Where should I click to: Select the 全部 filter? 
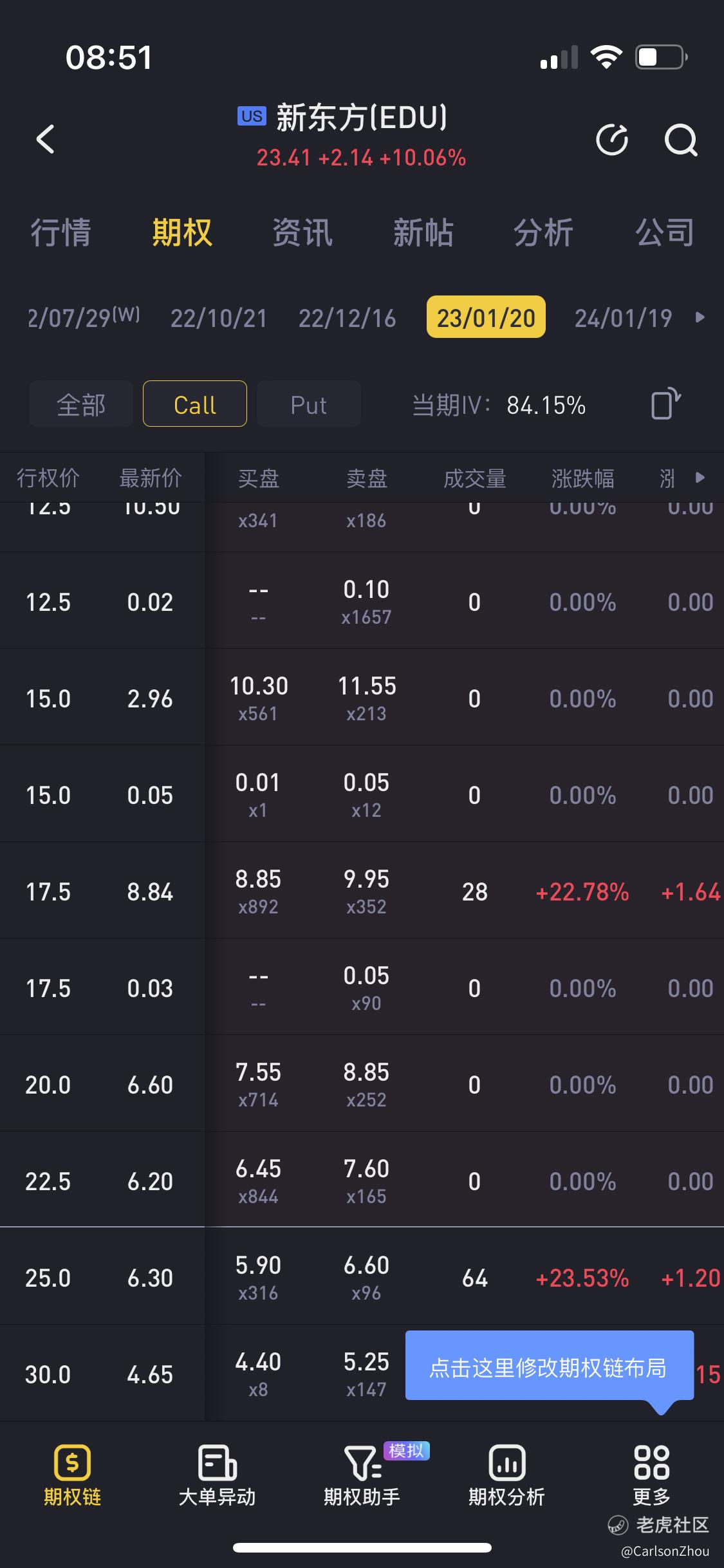81,404
